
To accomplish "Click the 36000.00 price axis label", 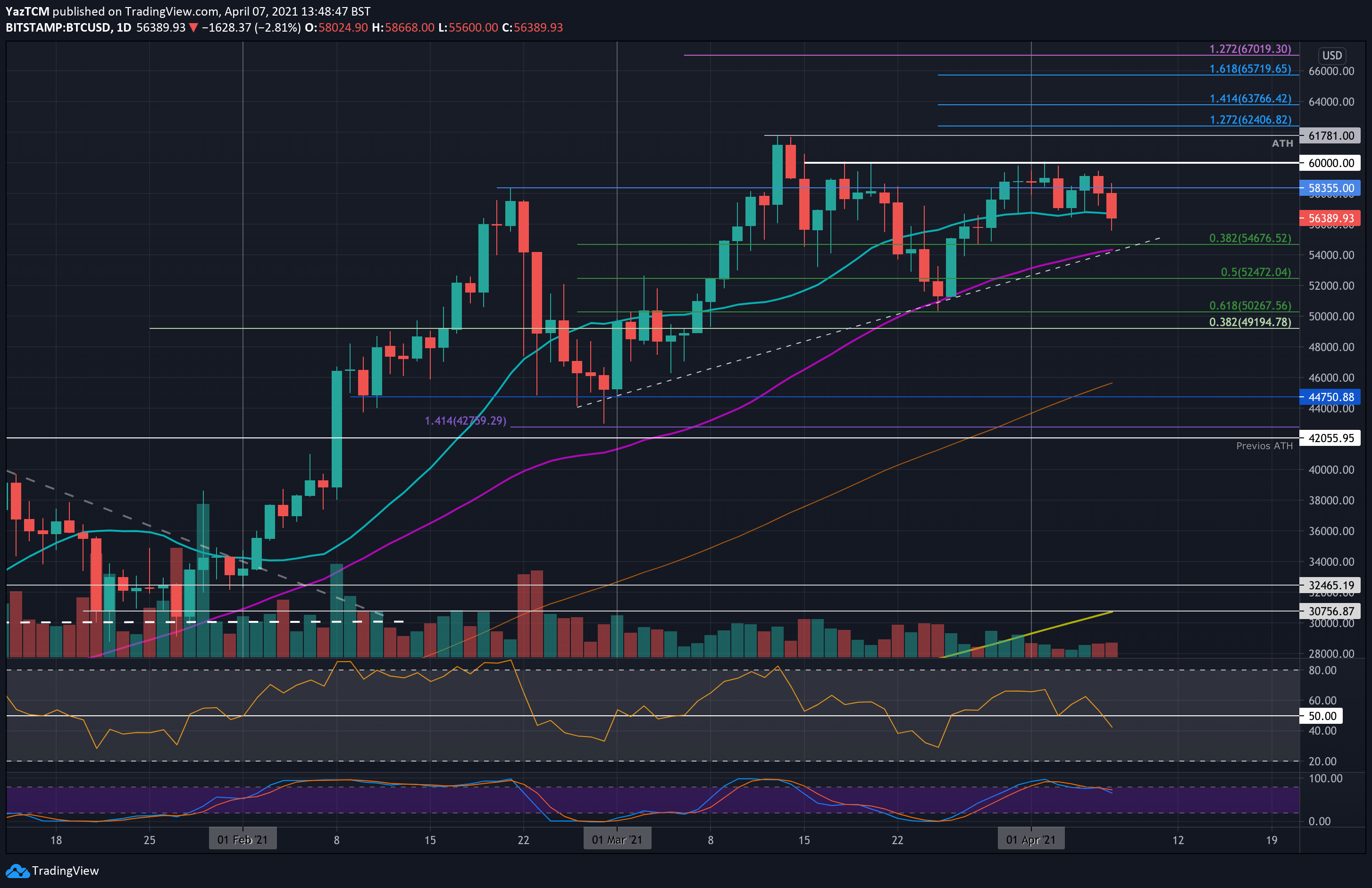I will coord(1331,531).
